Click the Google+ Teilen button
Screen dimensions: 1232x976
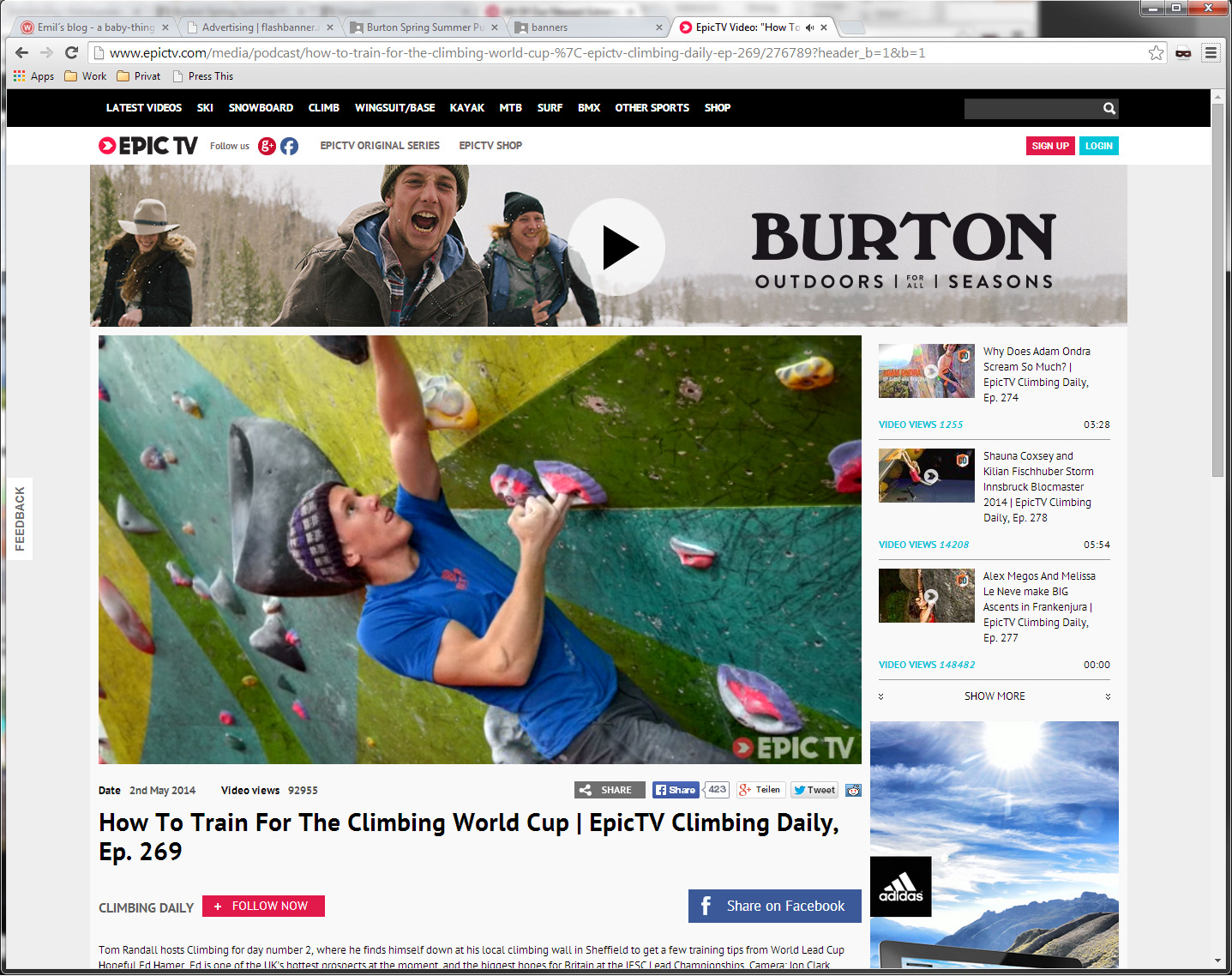(760, 790)
